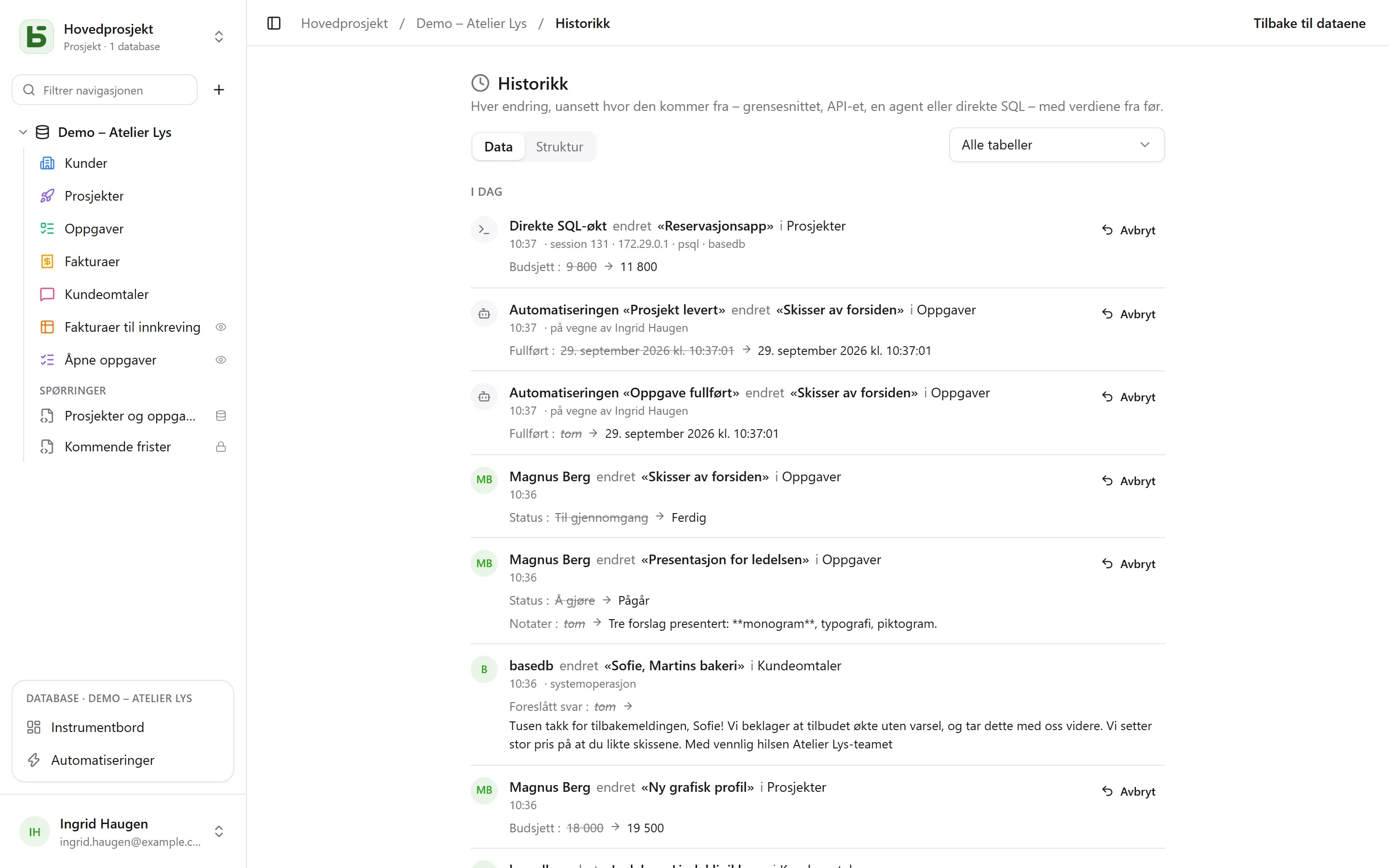Open Fakturaer til innkreving view
This screenshot has height=868, width=1389.
(x=132, y=326)
